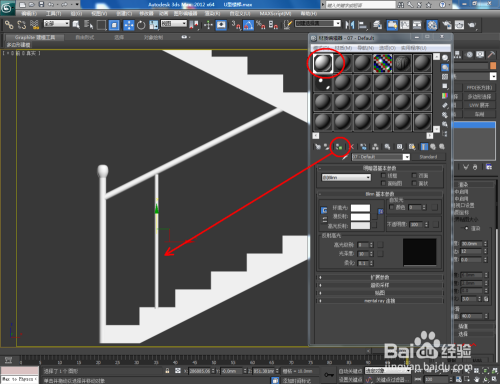Image resolution: width=500 pixels, height=384 pixels.
Task: Select the checkered multicolor material slot
Action: coord(382,63)
